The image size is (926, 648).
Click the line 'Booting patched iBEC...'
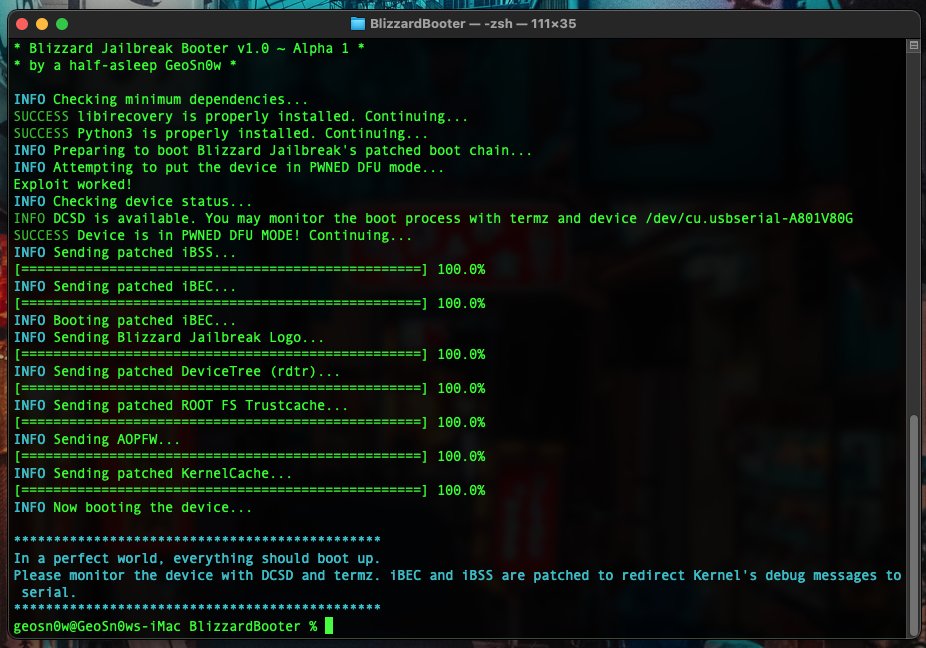click(145, 321)
